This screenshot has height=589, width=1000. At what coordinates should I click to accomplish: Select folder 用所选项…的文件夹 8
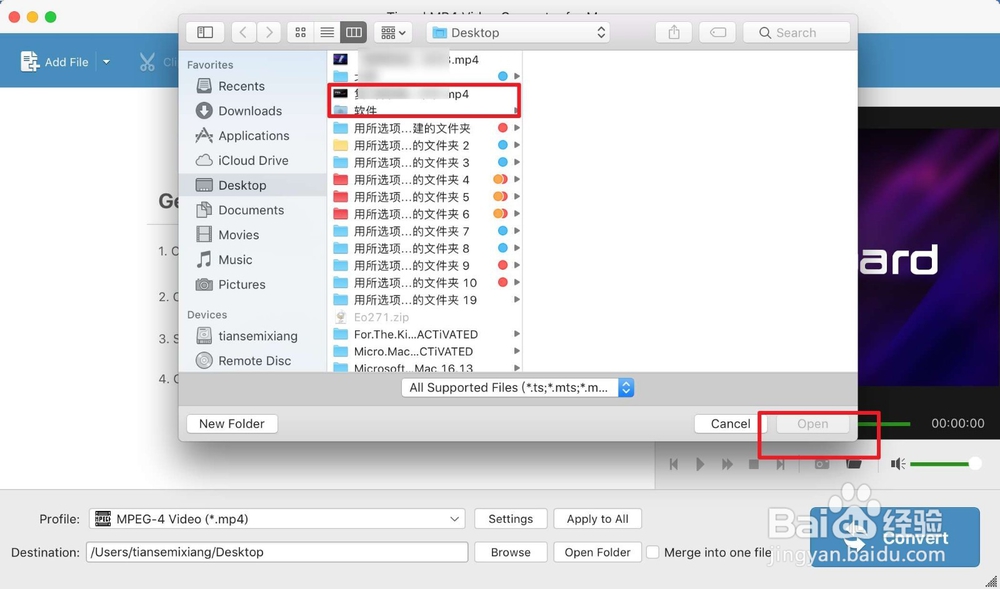425,249
